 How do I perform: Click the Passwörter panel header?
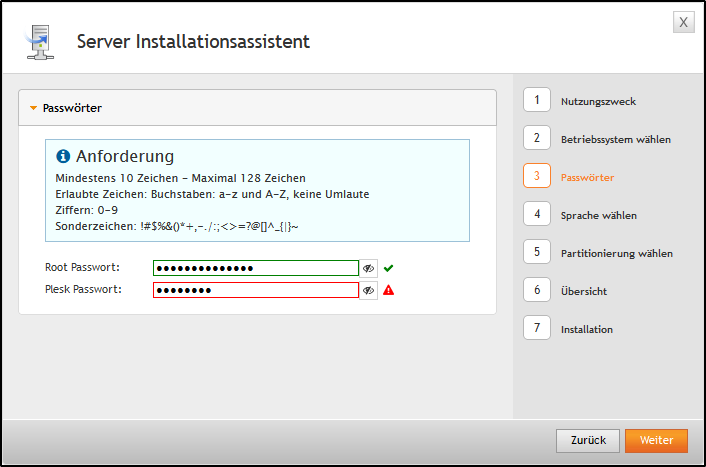pyautogui.click(x=257, y=108)
